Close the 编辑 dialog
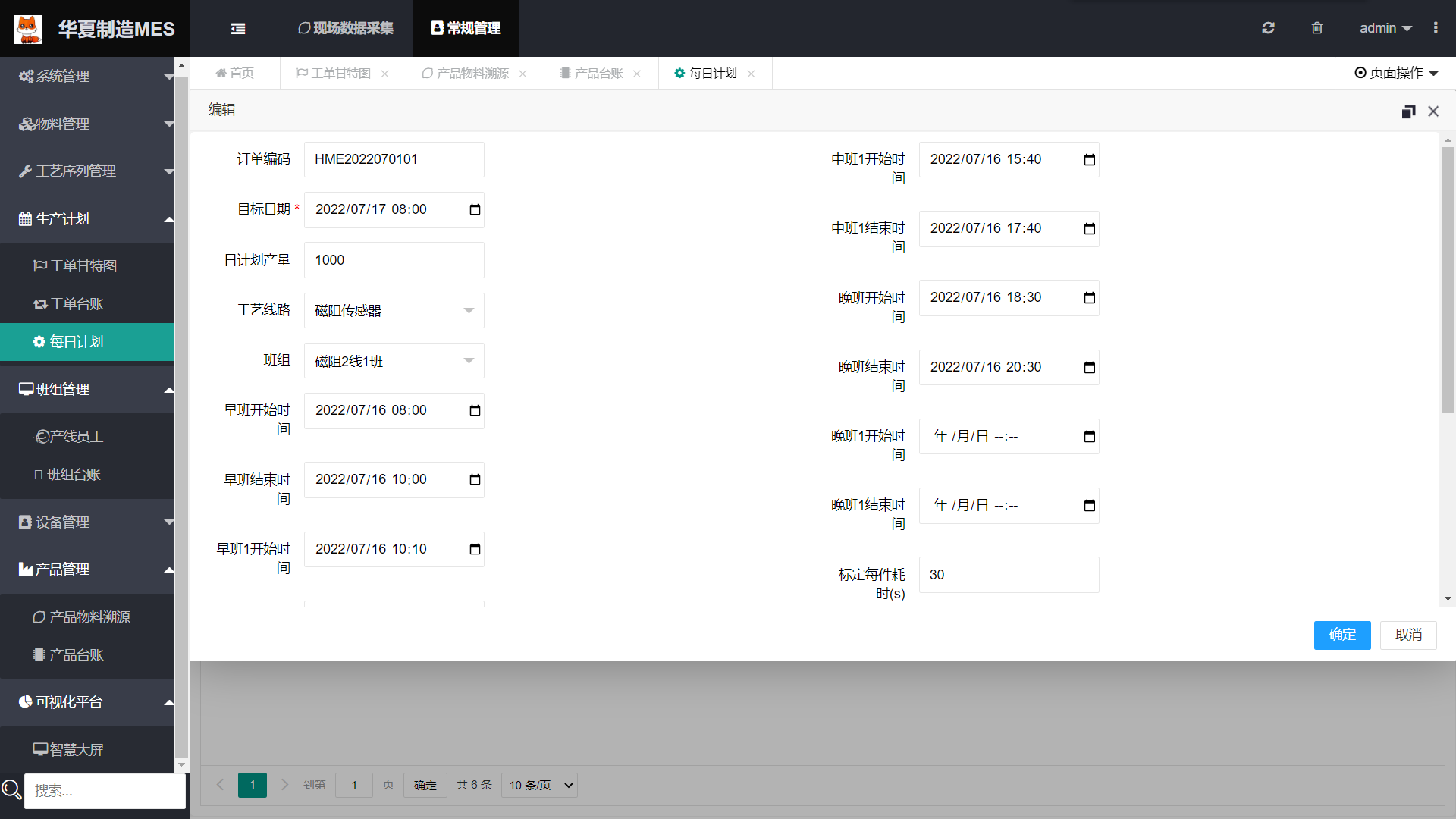Image resolution: width=1456 pixels, height=819 pixels. click(x=1433, y=111)
